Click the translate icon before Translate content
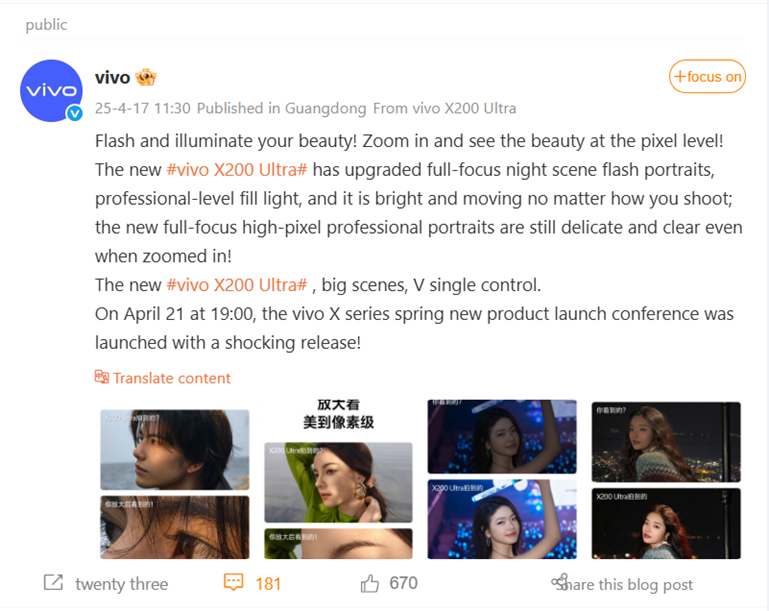The image size is (769, 611). coord(102,377)
